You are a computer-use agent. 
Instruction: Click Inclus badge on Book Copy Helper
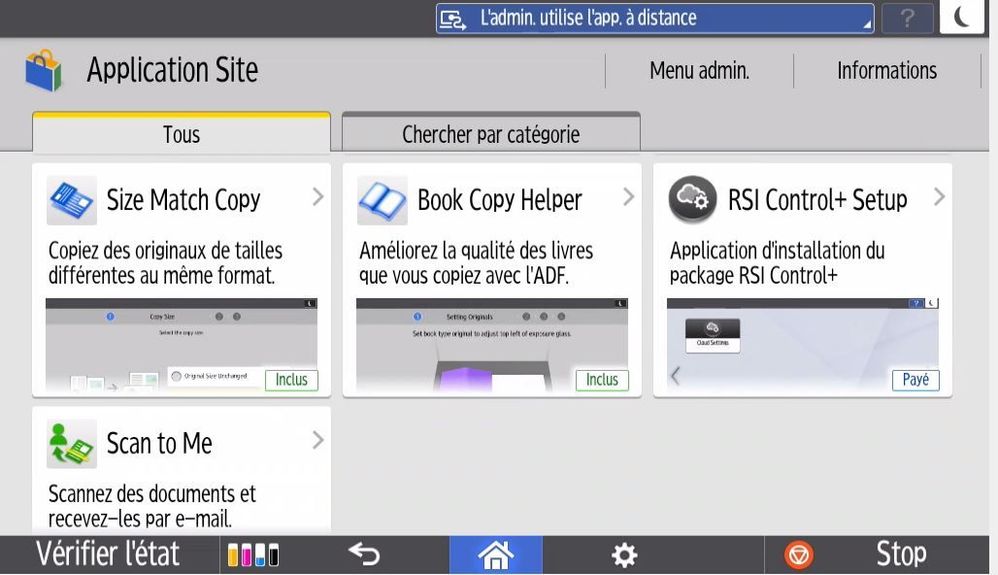(x=602, y=380)
